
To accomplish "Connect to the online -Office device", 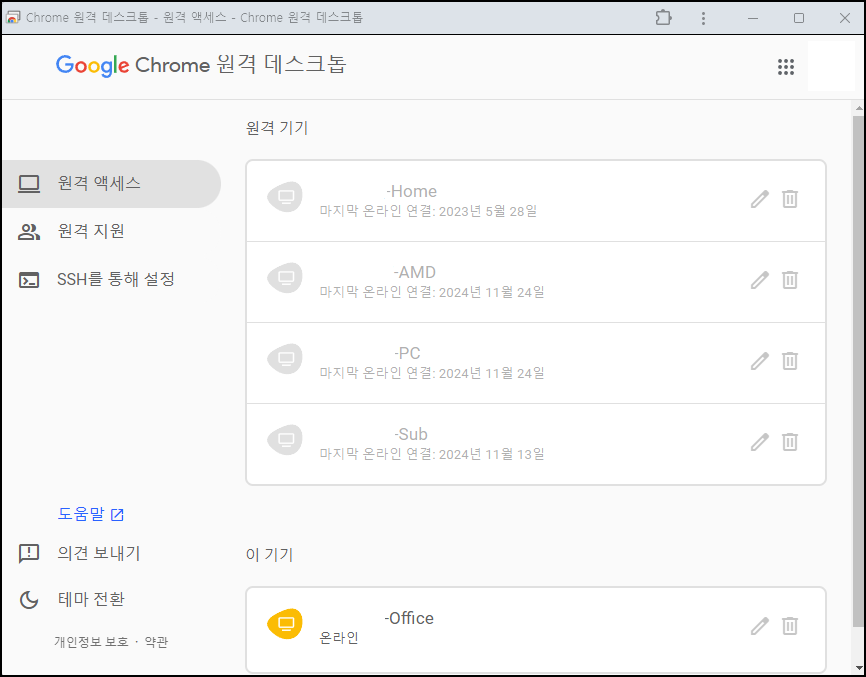I will pos(536,628).
